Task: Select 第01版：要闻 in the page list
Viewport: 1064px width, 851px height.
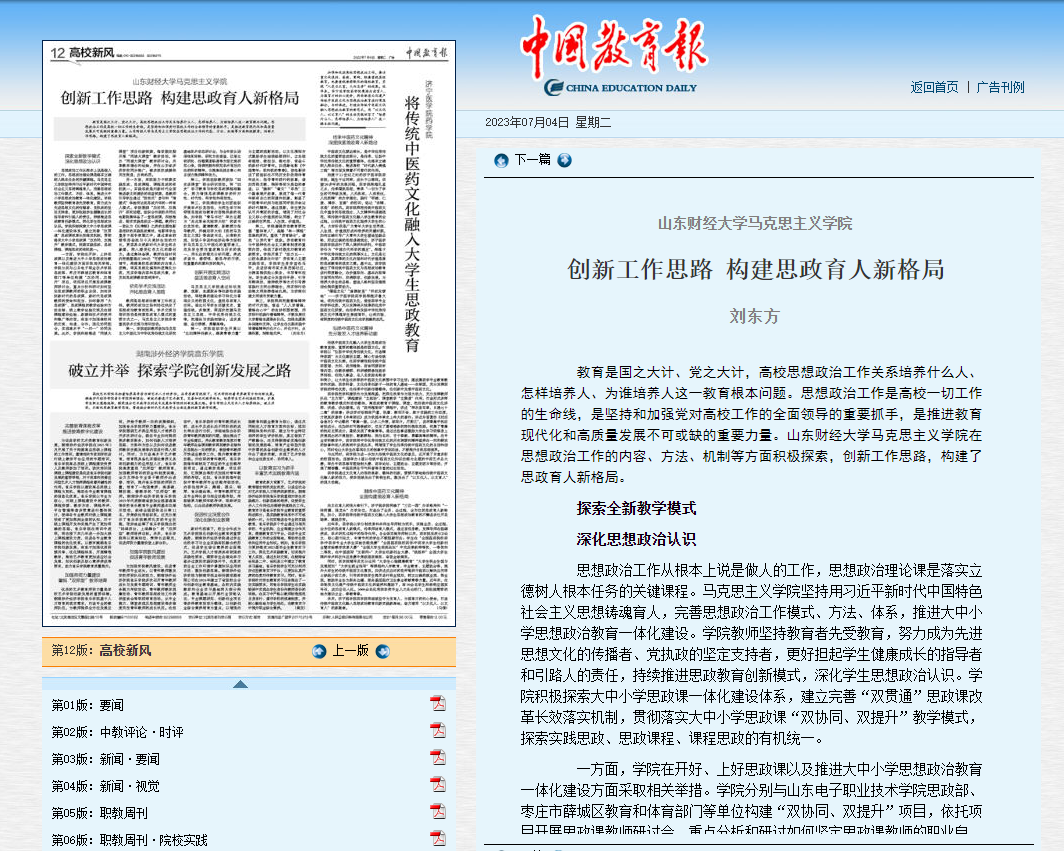Action: click(88, 705)
